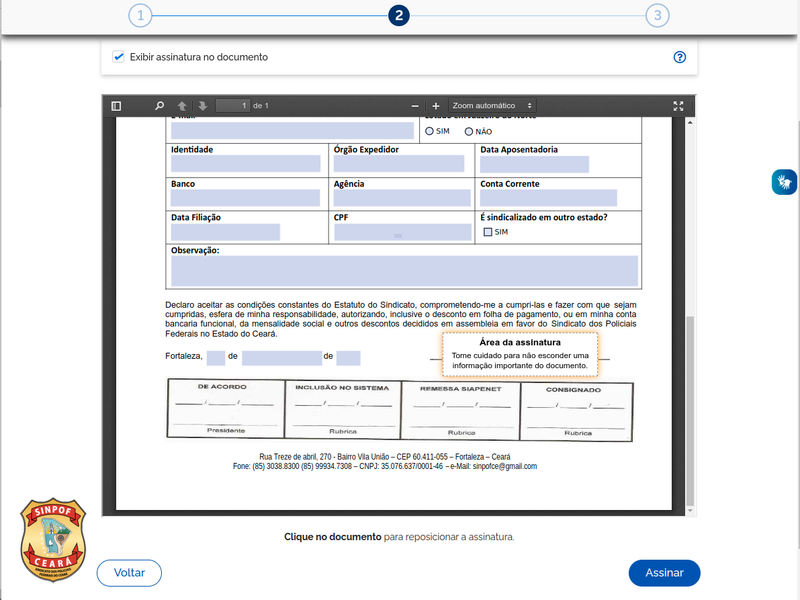Click the Agência input field
The width and height of the screenshot is (800, 600).
[402, 198]
